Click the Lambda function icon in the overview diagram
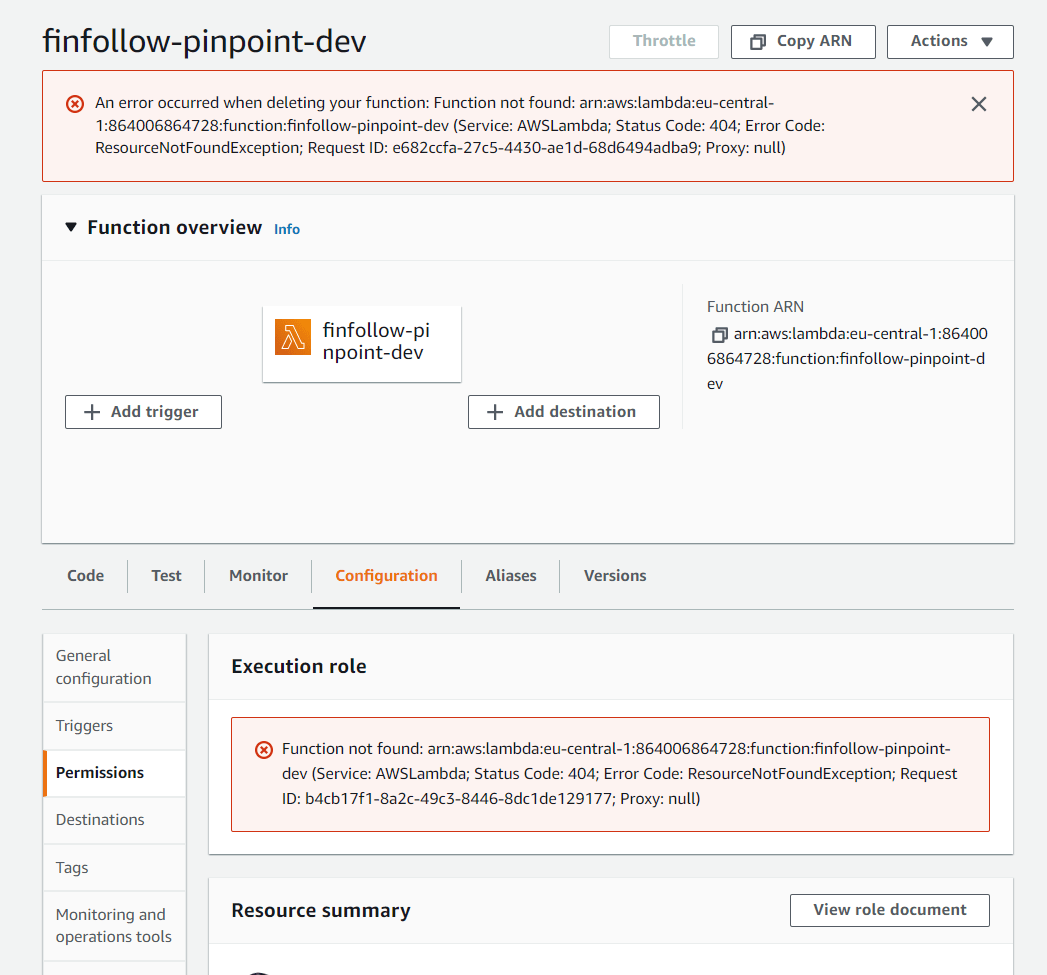Viewport: 1047px width, 975px height. pyautogui.click(x=292, y=337)
